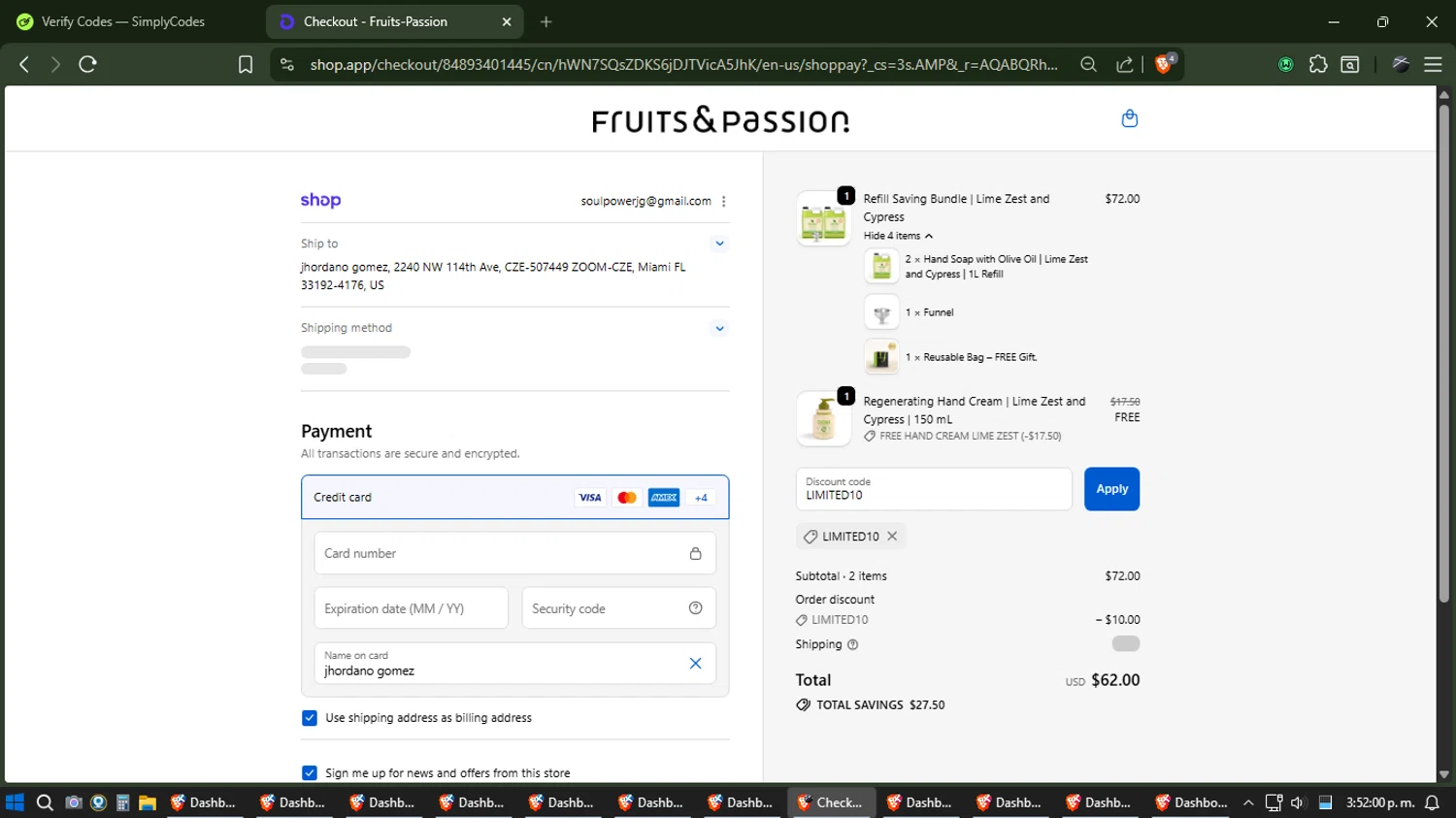Click the Fruits & Passion logo
The image size is (1456, 818).
click(720, 119)
